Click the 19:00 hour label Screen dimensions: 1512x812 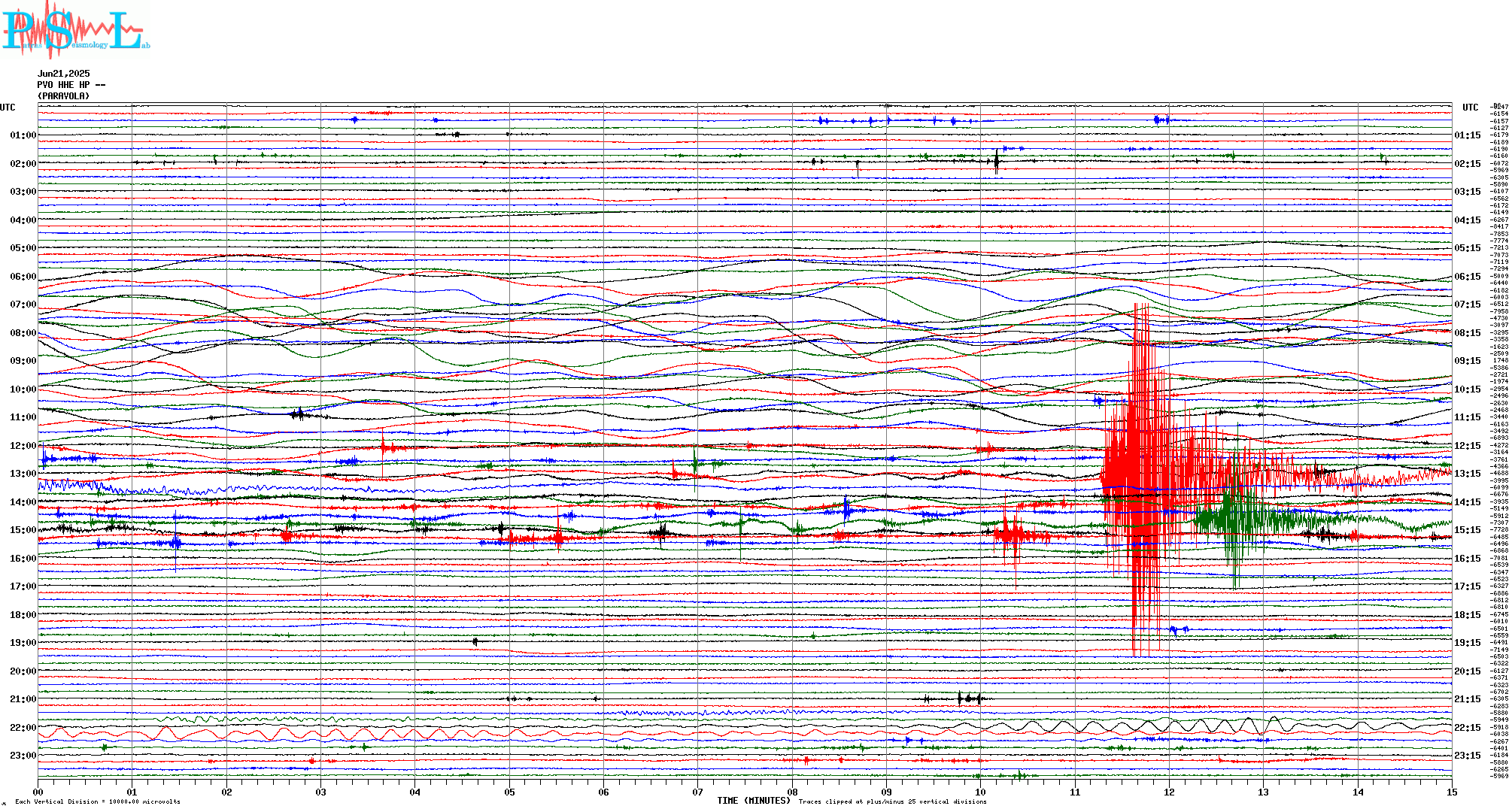point(23,643)
